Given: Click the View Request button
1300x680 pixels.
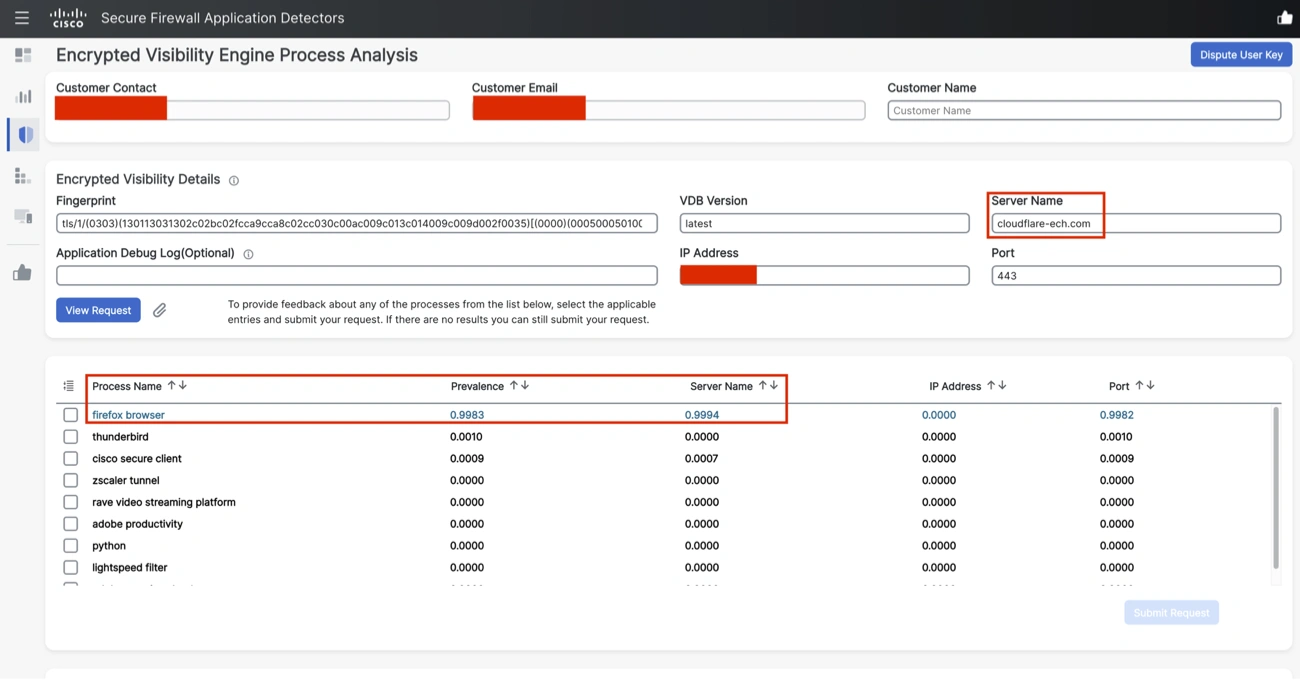Looking at the screenshot, I should [x=97, y=310].
